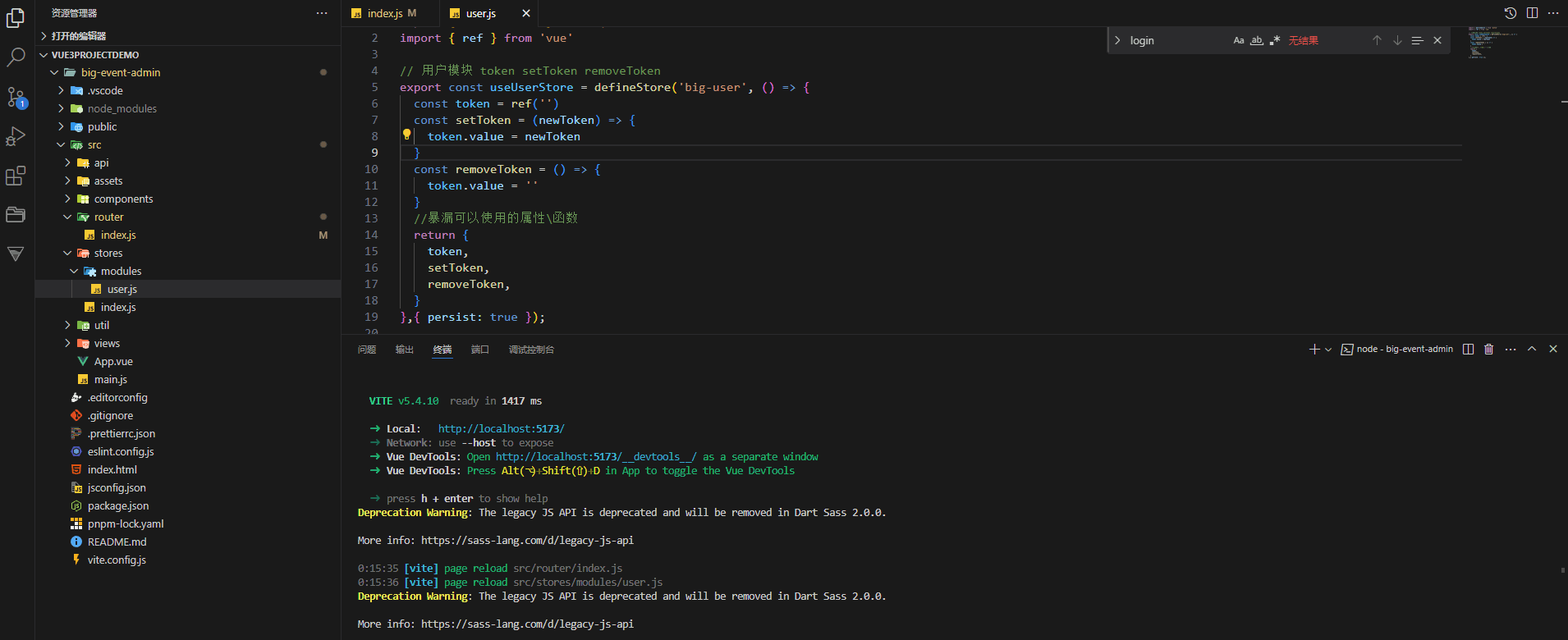Image resolution: width=1568 pixels, height=640 pixels.
Task: Open editor more actions ellipsis
Action: click(x=1553, y=13)
